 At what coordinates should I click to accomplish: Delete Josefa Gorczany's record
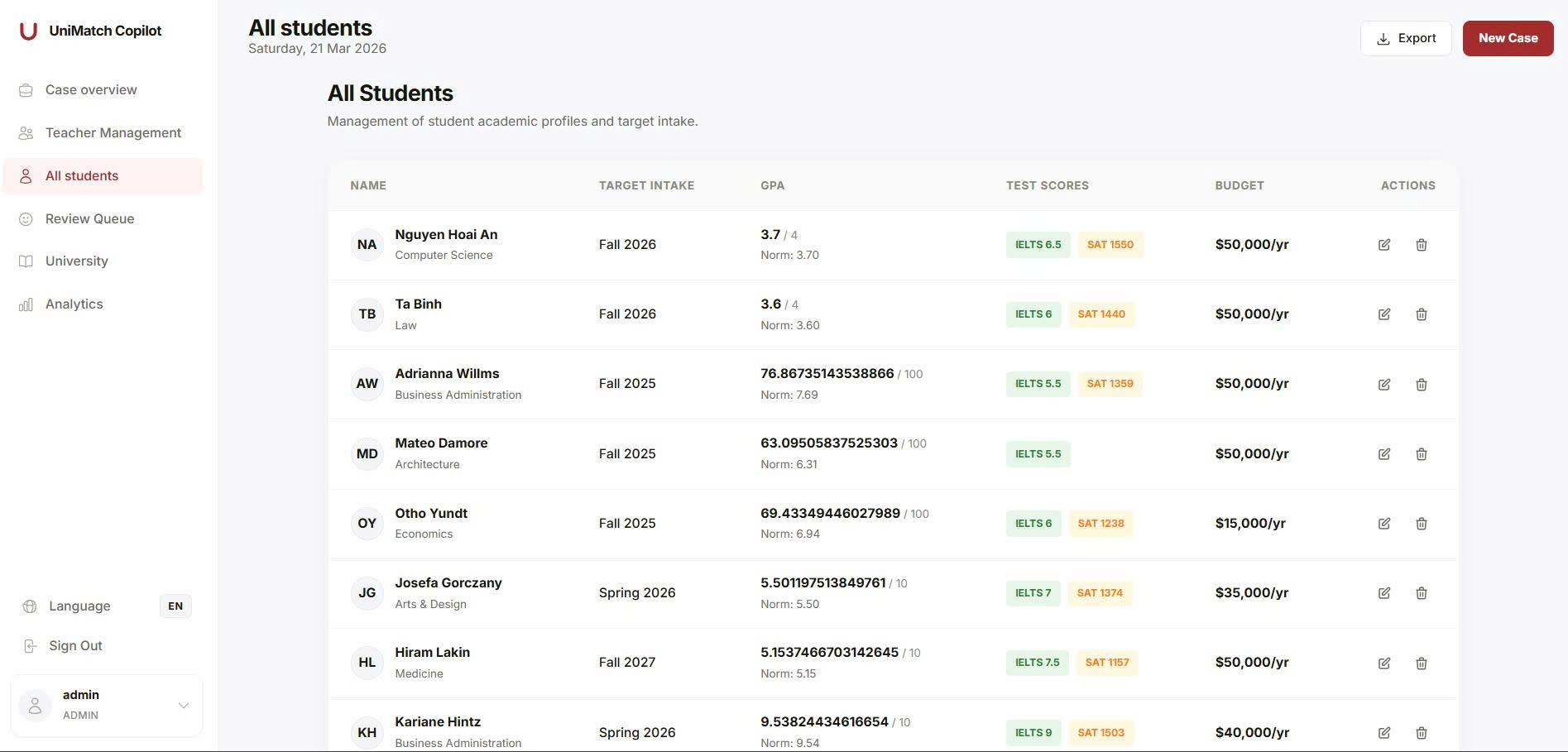point(1422,593)
